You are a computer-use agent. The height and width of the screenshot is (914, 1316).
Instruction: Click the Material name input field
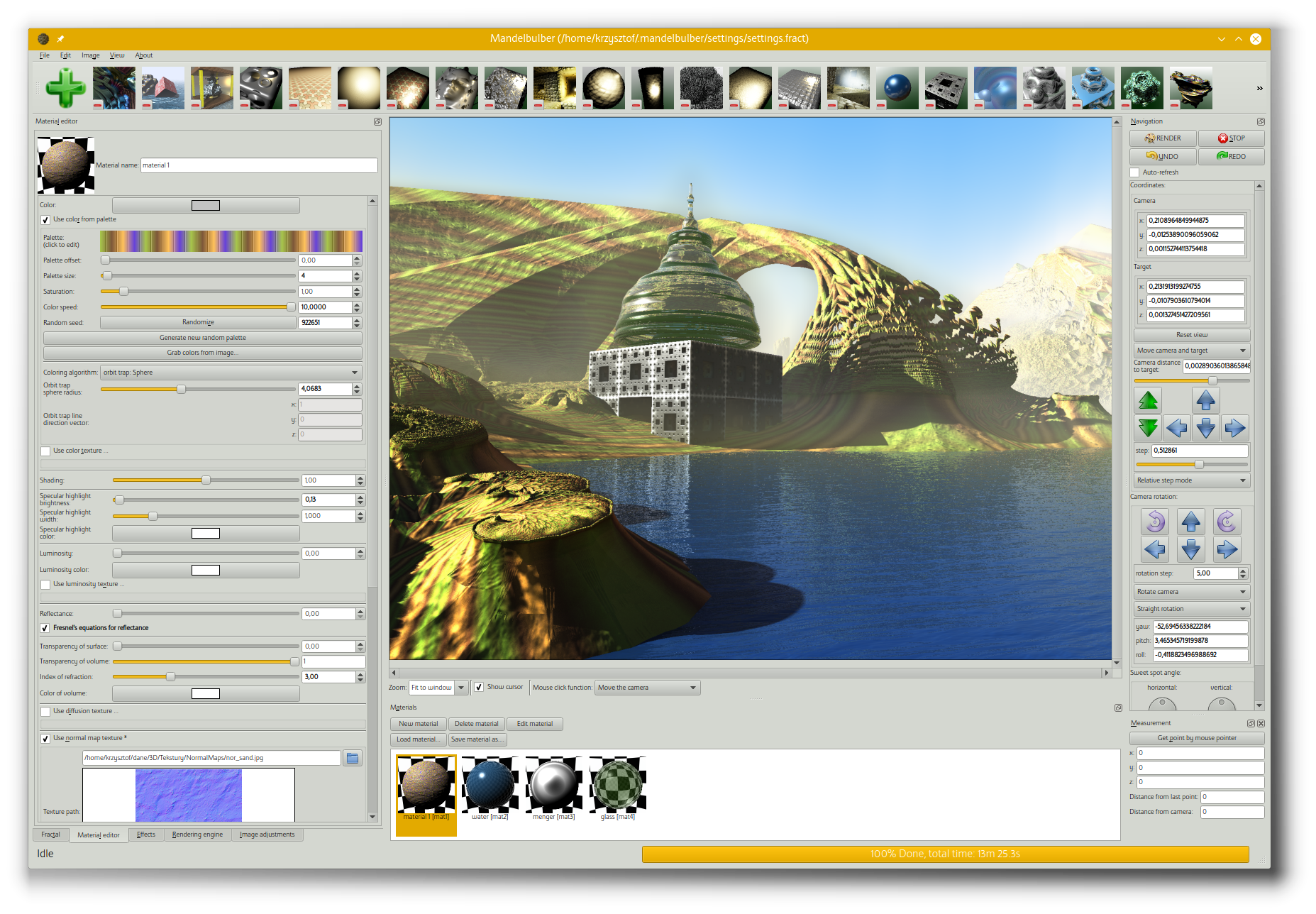point(259,165)
